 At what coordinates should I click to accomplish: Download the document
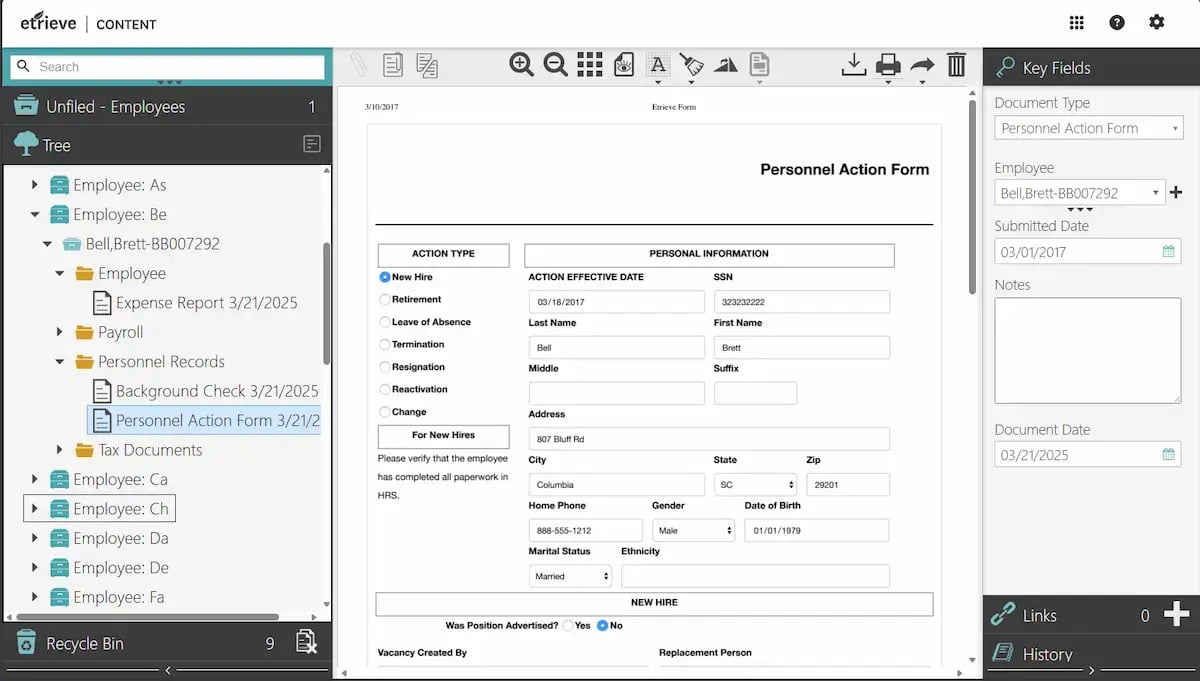(853, 65)
